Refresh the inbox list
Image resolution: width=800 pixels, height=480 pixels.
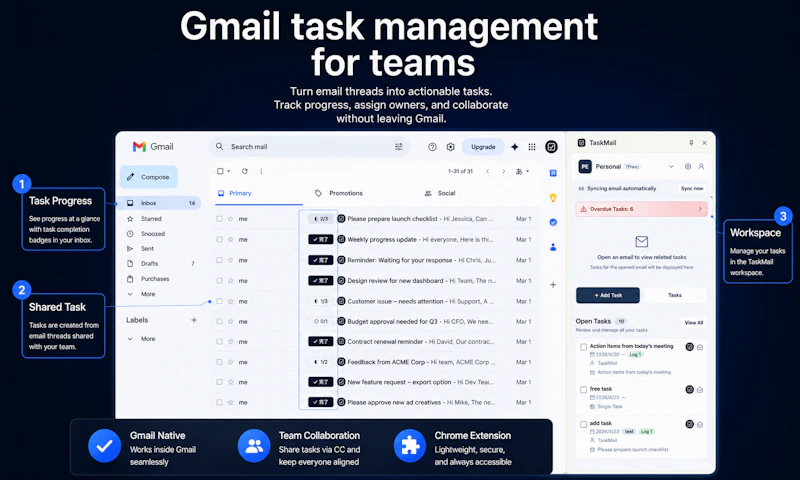tap(245, 171)
